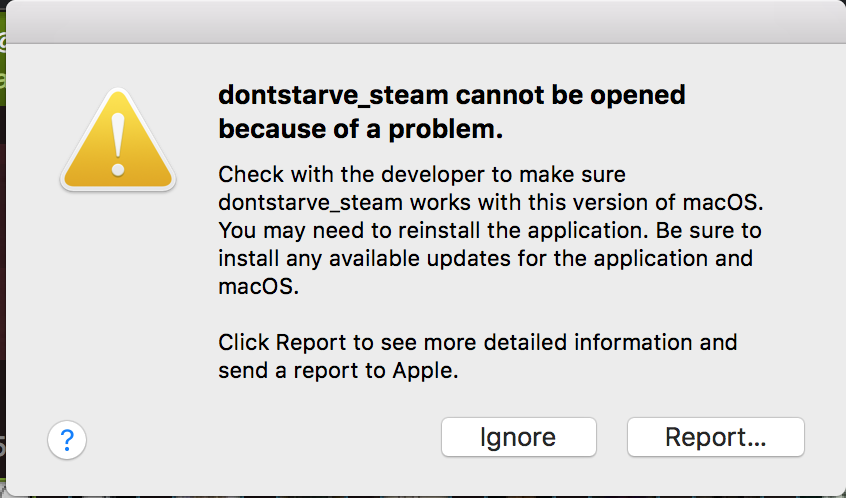Click the exclamation mark inside the warning icon
This screenshot has width=846, height=498.
[118, 145]
